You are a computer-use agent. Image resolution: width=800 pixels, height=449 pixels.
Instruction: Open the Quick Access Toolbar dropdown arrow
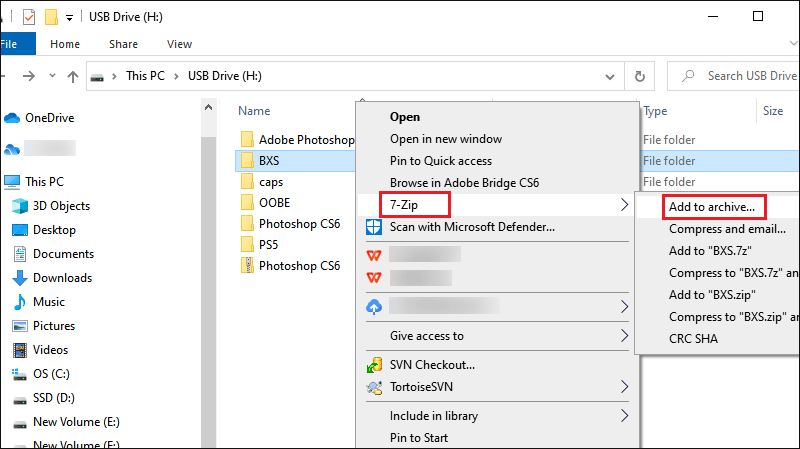point(69,18)
